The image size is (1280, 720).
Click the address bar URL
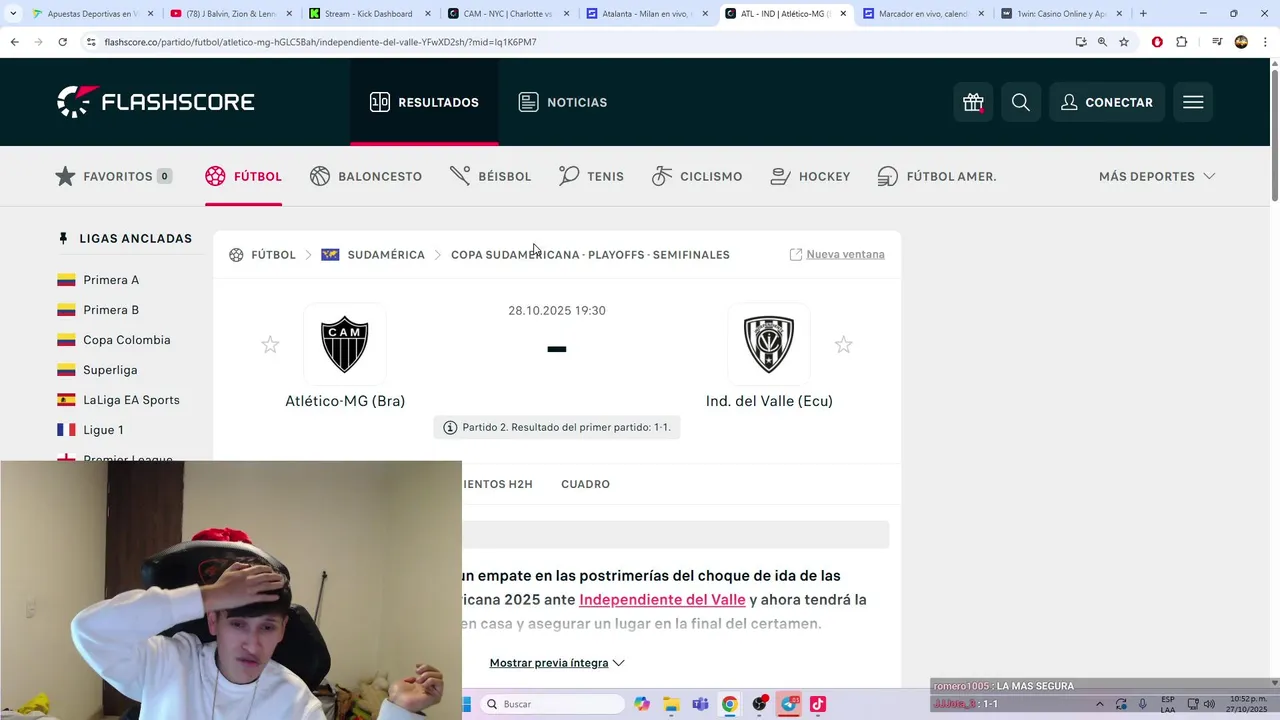coord(320,42)
